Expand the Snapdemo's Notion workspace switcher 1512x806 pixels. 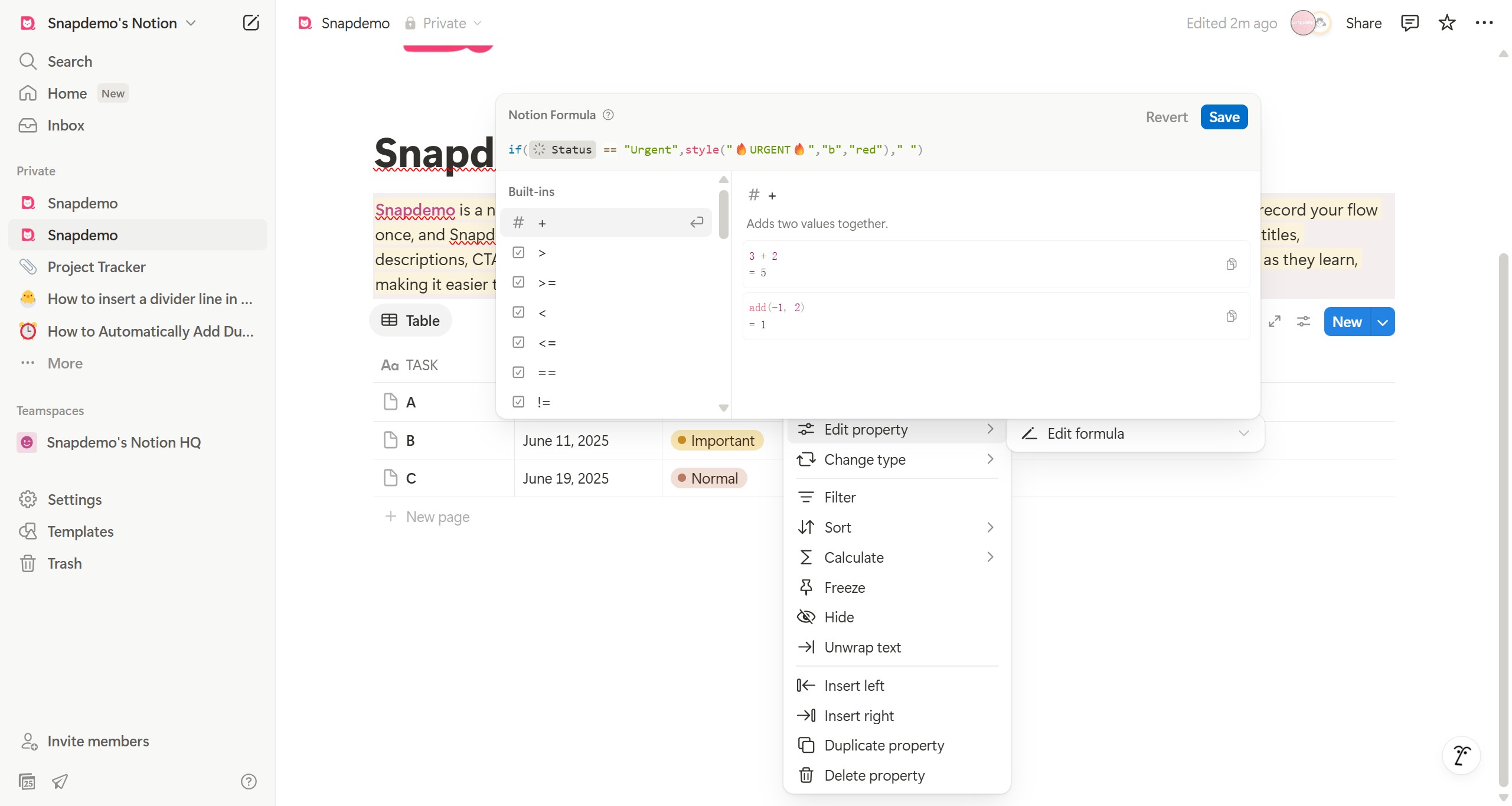point(109,23)
